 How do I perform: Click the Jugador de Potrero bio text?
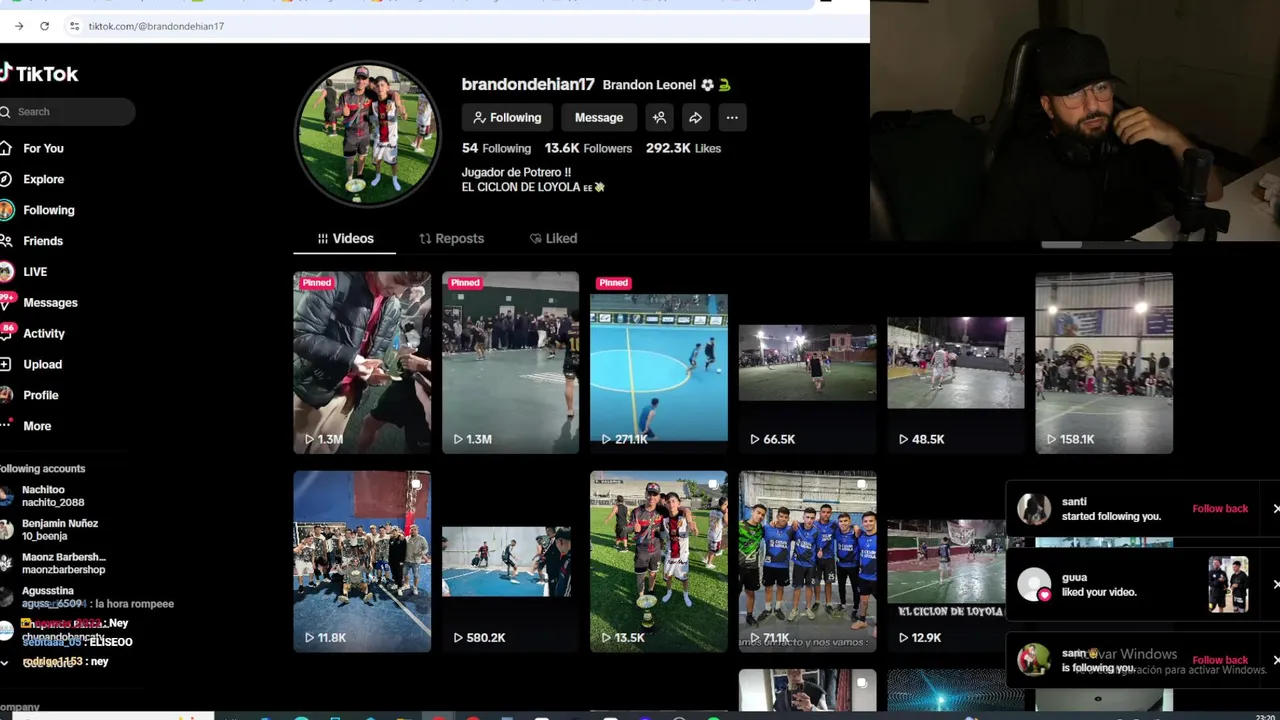click(x=516, y=173)
